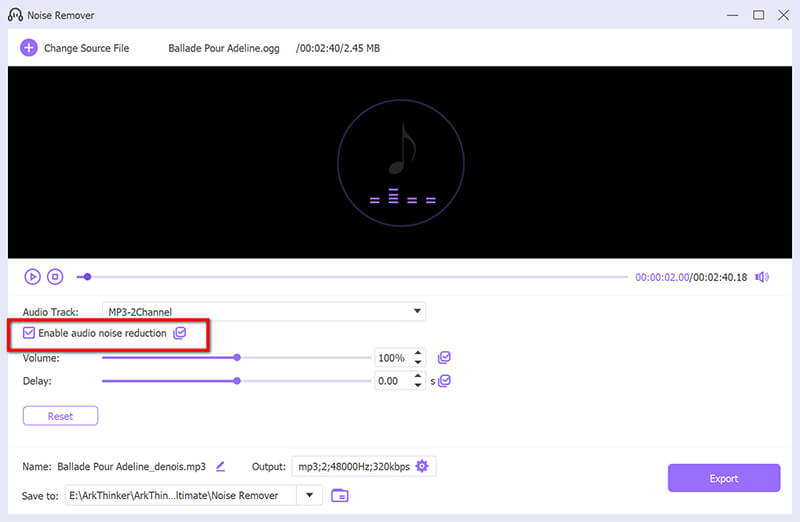Click the Volume slider handle
Viewport: 800px width, 522px height.
point(237,358)
